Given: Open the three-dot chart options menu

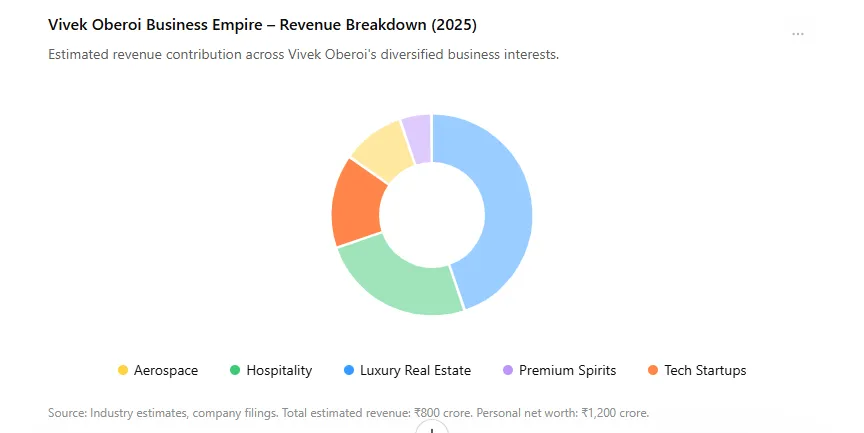Looking at the screenshot, I should 797,34.
